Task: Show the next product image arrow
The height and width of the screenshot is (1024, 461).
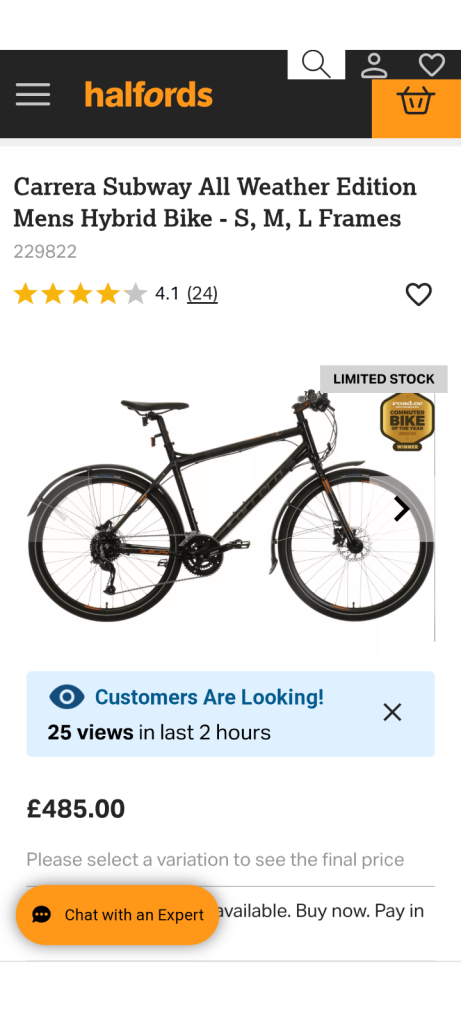Action: 402,509
